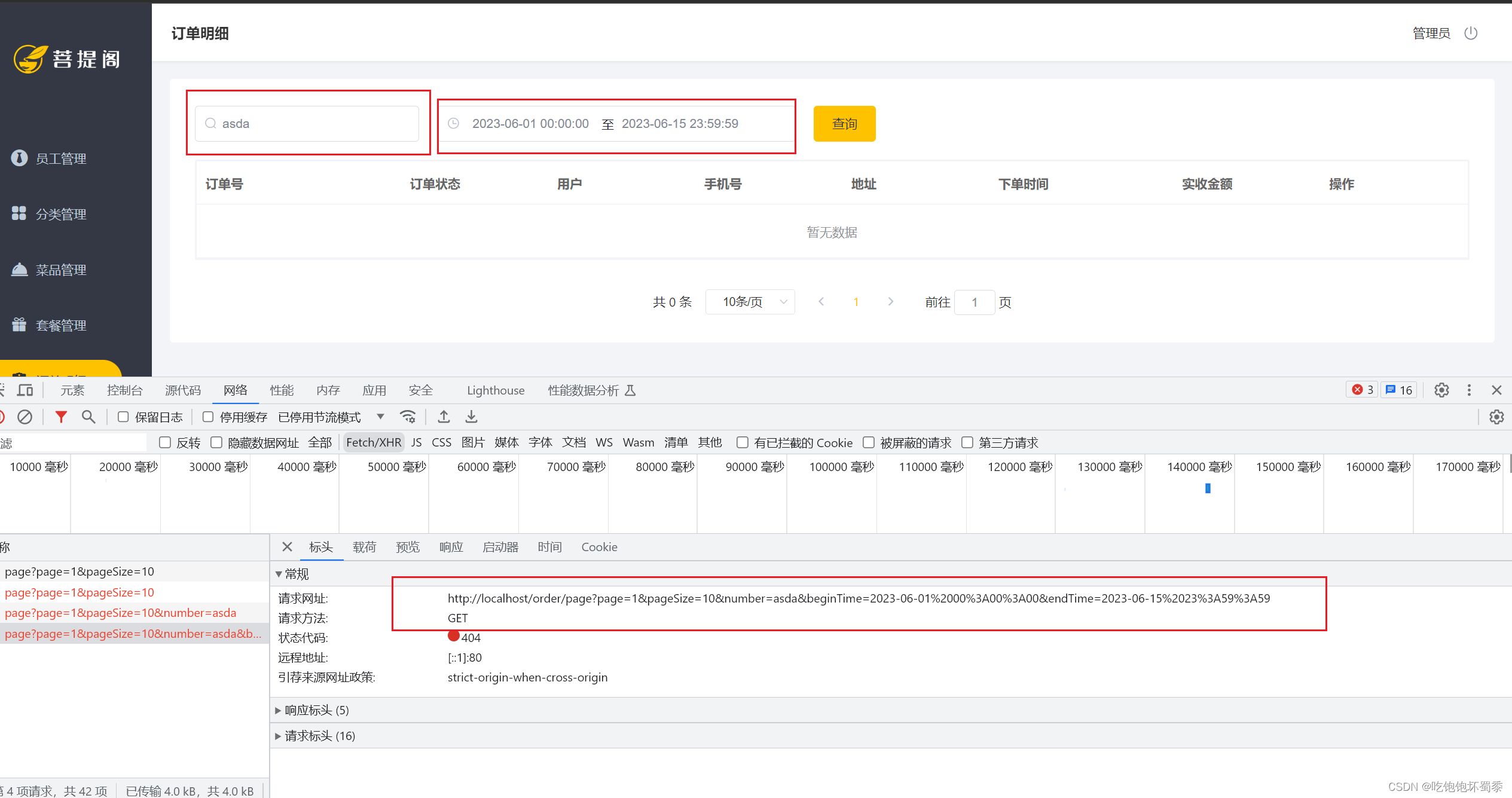Switch to the 载荷 tab

point(364,547)
